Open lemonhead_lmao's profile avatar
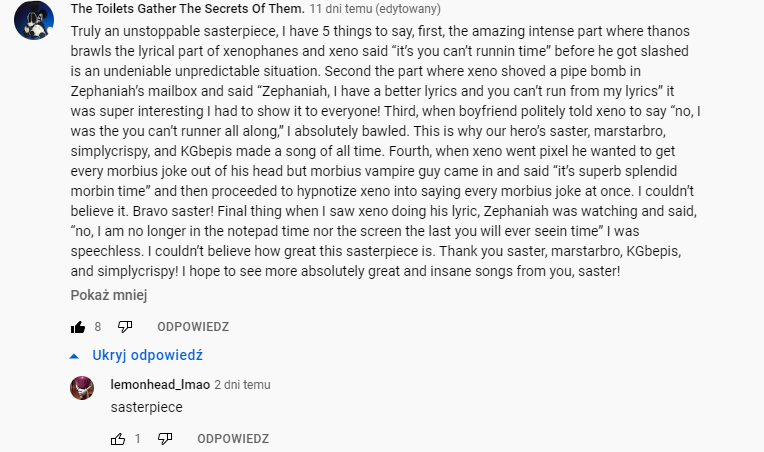Viewport: 764px width, 452px height. [x=82, y=387]
